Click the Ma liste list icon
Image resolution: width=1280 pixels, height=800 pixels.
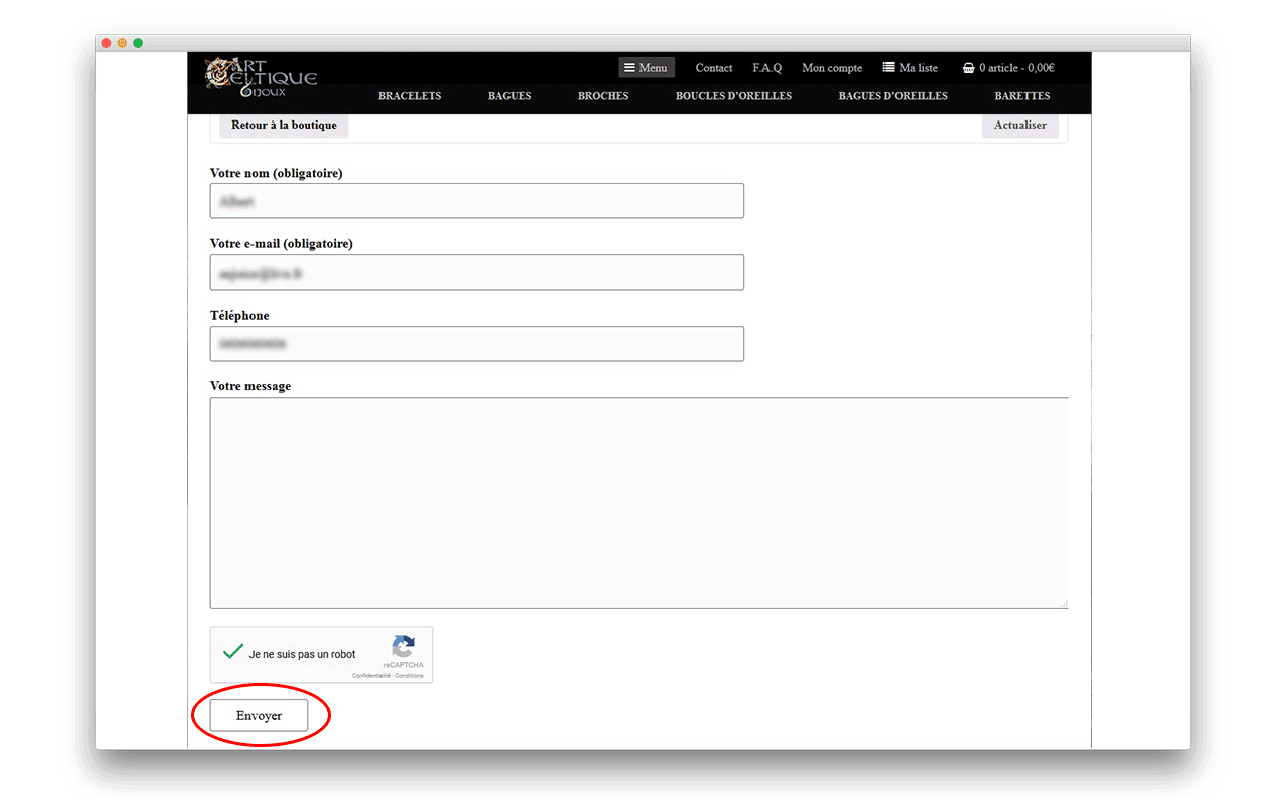(x=888, y=68)
